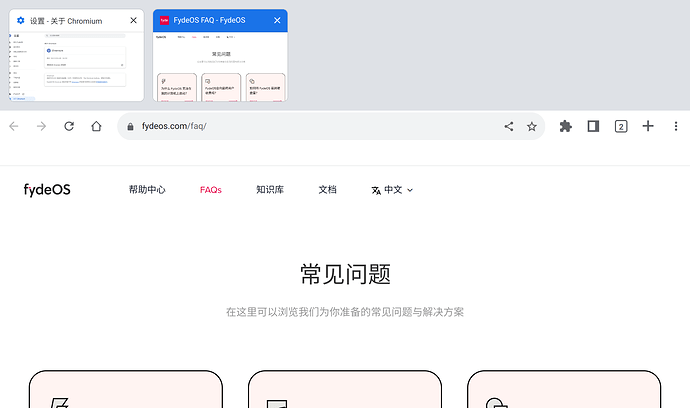Click the FydeOS FAQ tab favicon
This screenshot has width=690, height=408.
164,20
